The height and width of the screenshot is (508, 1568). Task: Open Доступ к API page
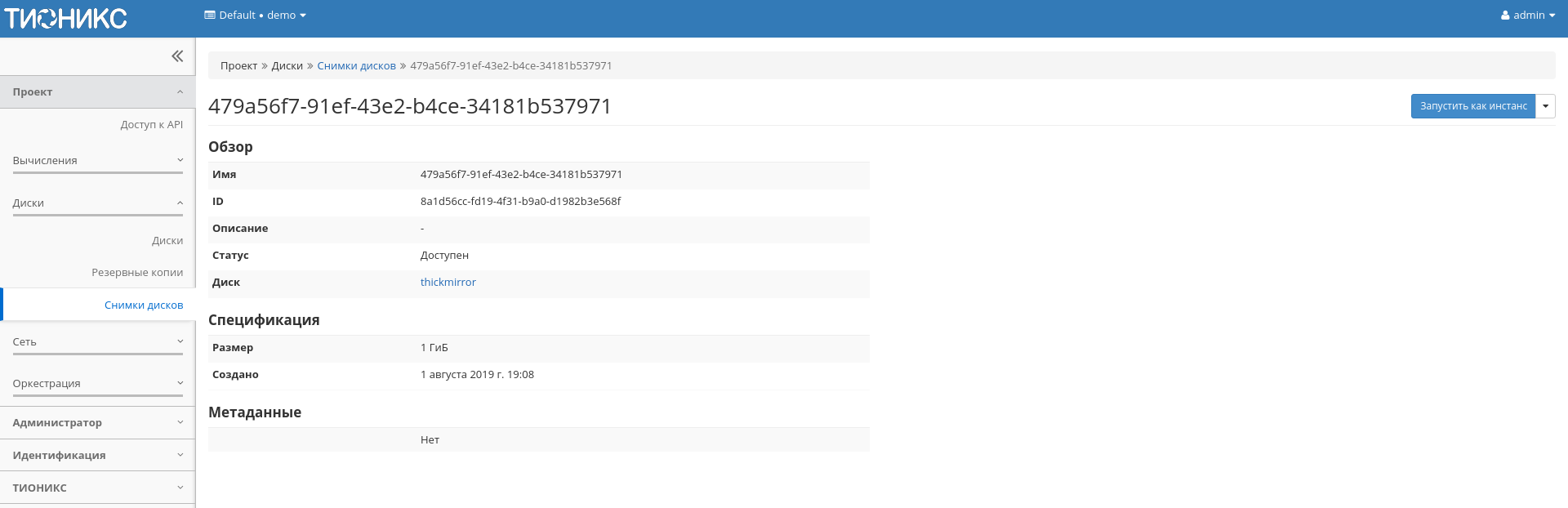151,125
